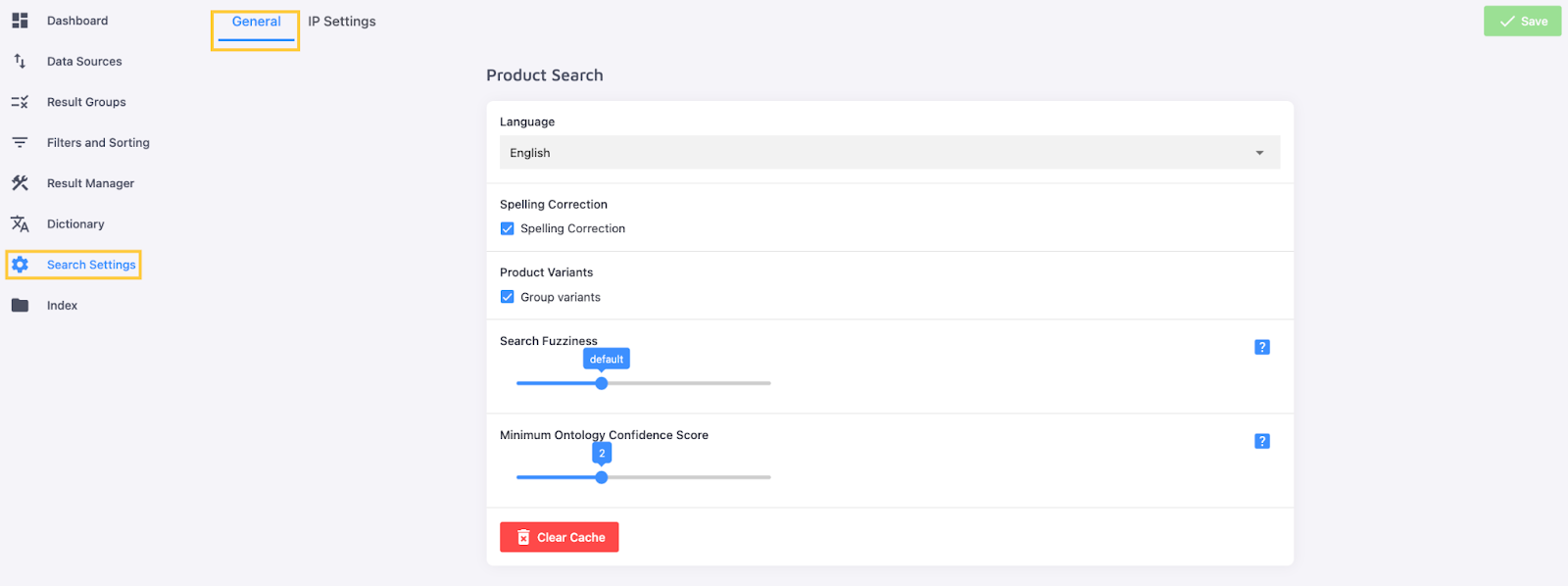Click the Result Groups sidebar icon
Viewport: 1568px width, 586px height.
(x=20, y=102)
